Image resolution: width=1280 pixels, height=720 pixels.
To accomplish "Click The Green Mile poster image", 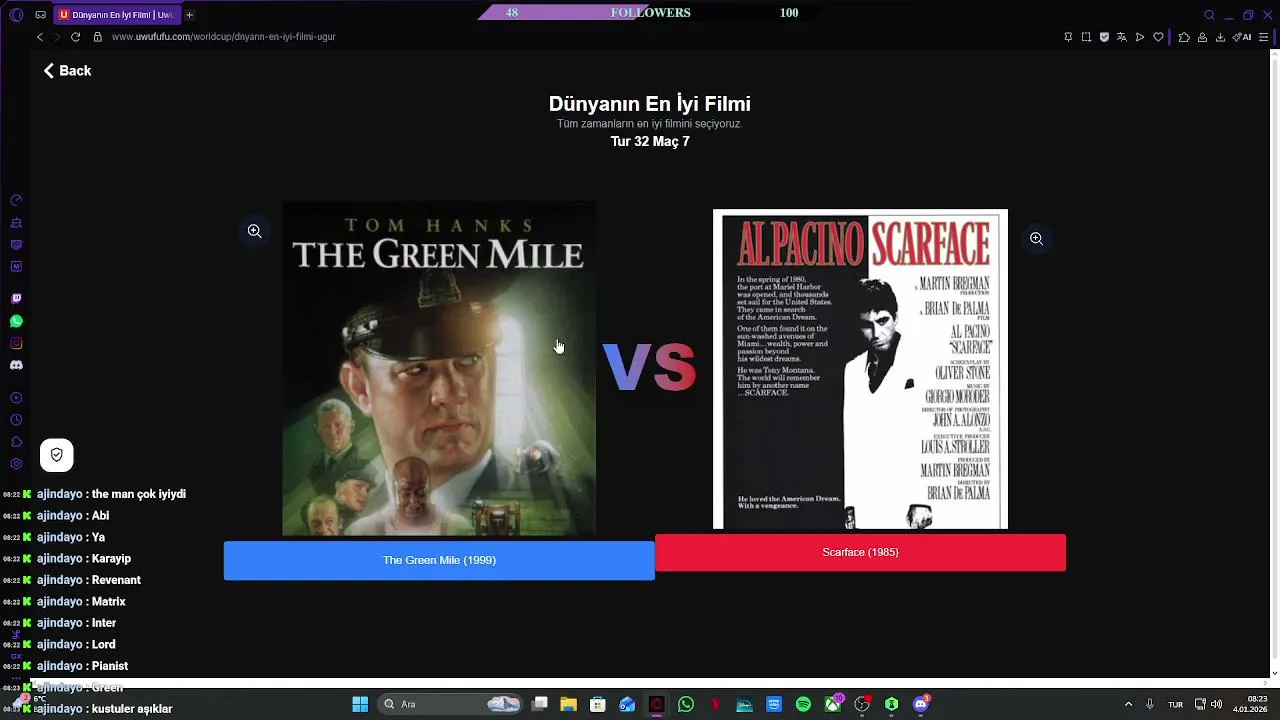I will click(439, 368).
